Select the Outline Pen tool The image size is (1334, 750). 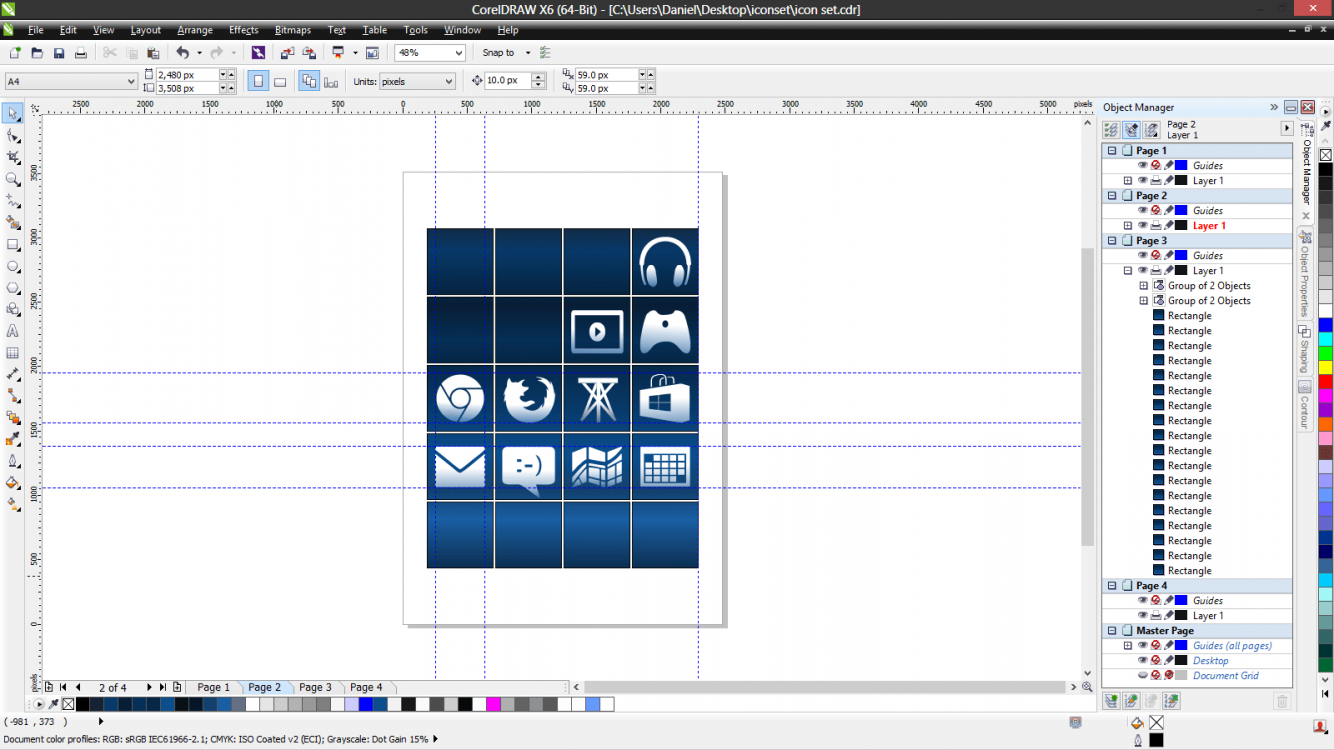(12, 461)
